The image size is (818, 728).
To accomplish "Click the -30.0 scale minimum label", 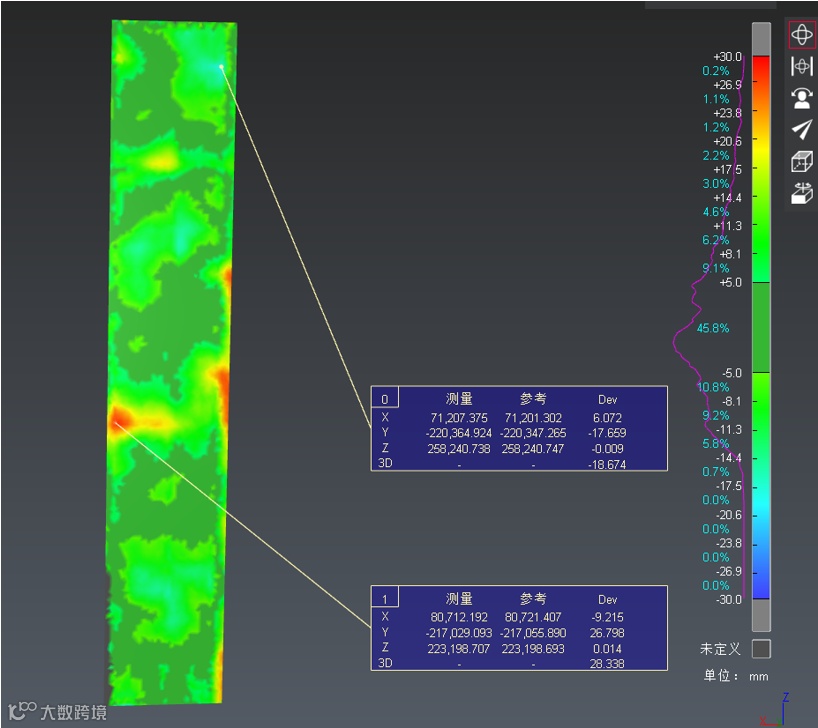I will pos(729,600).
